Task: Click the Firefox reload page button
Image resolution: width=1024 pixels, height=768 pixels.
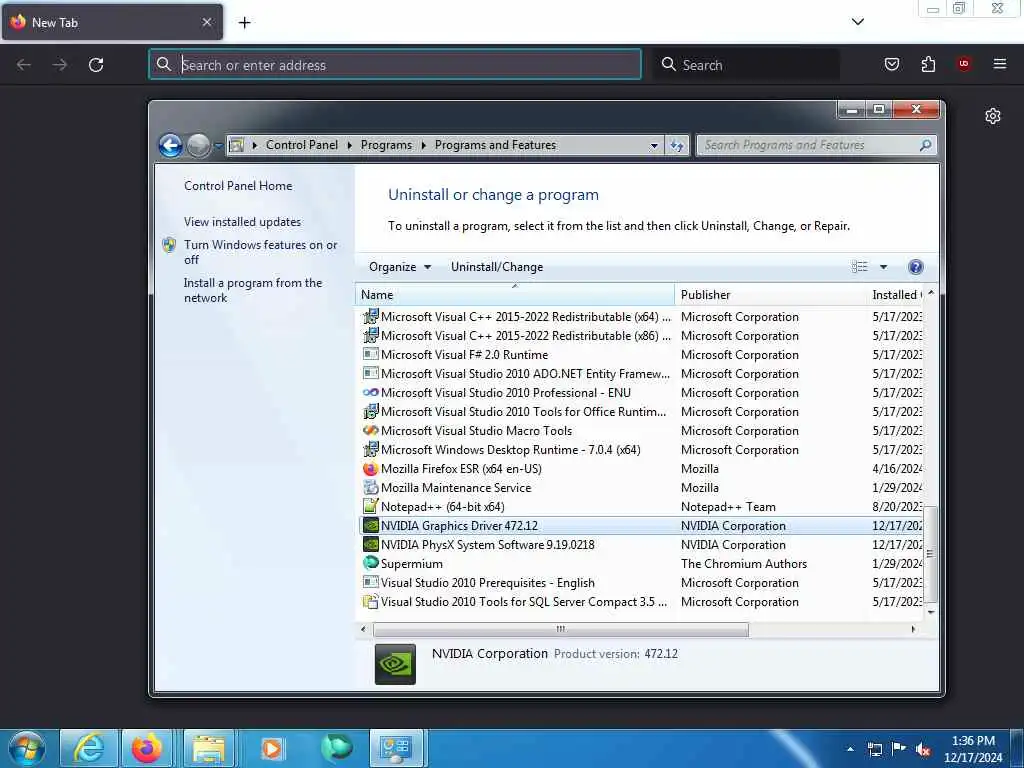Action: [x=96, y=65]
